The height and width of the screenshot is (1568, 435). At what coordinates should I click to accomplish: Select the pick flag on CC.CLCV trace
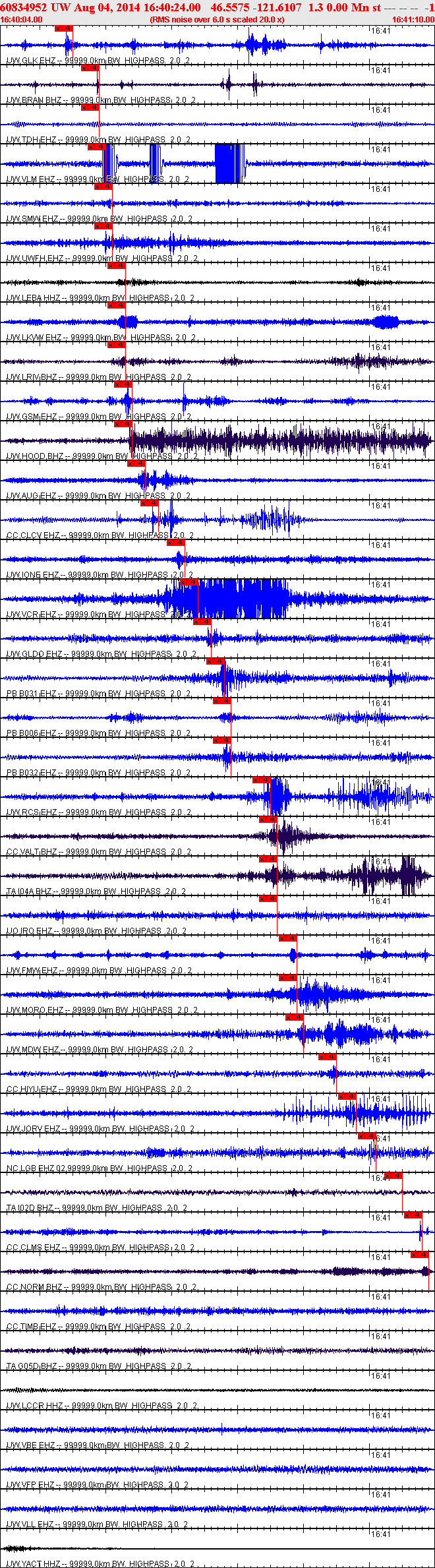[x=150, y=503]
